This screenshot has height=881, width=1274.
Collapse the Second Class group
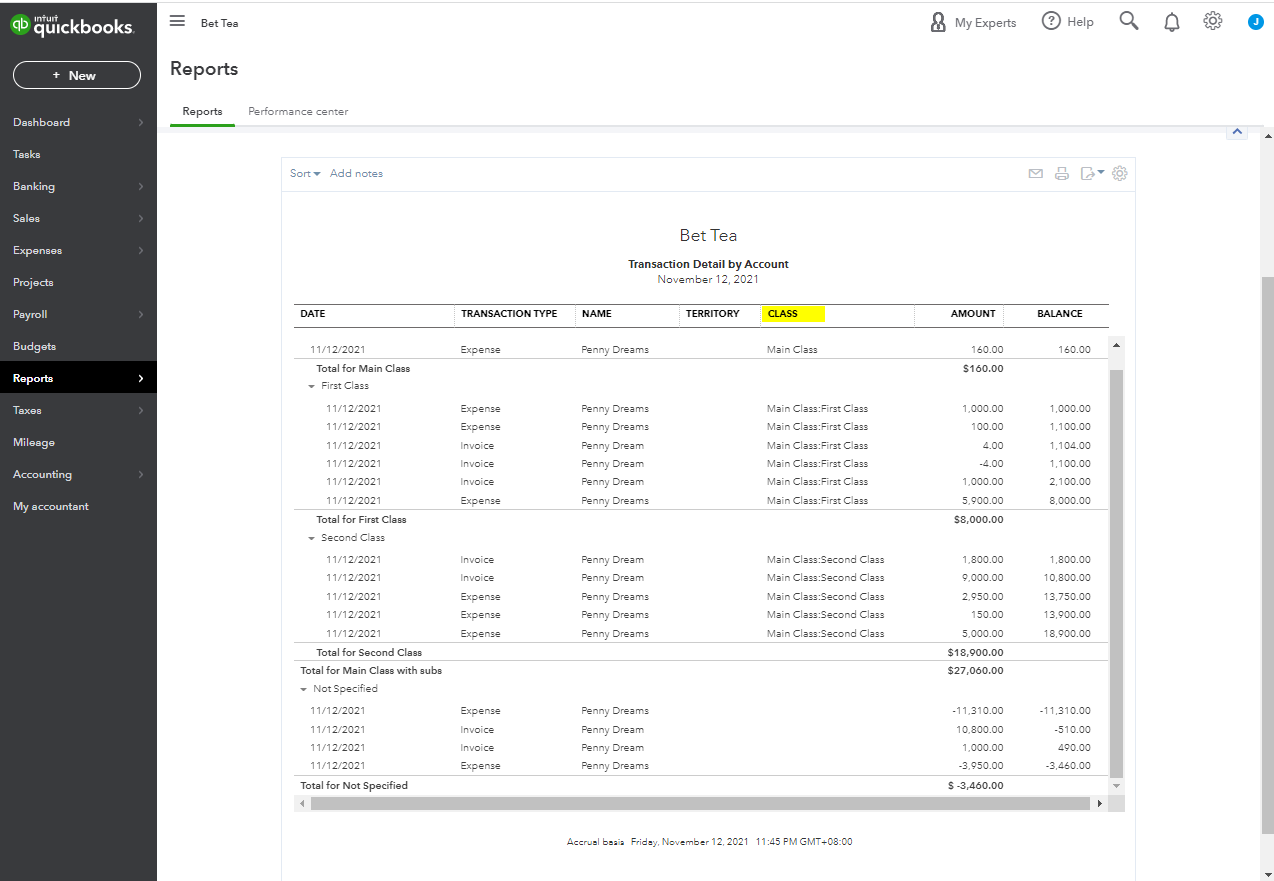point(312,538)
